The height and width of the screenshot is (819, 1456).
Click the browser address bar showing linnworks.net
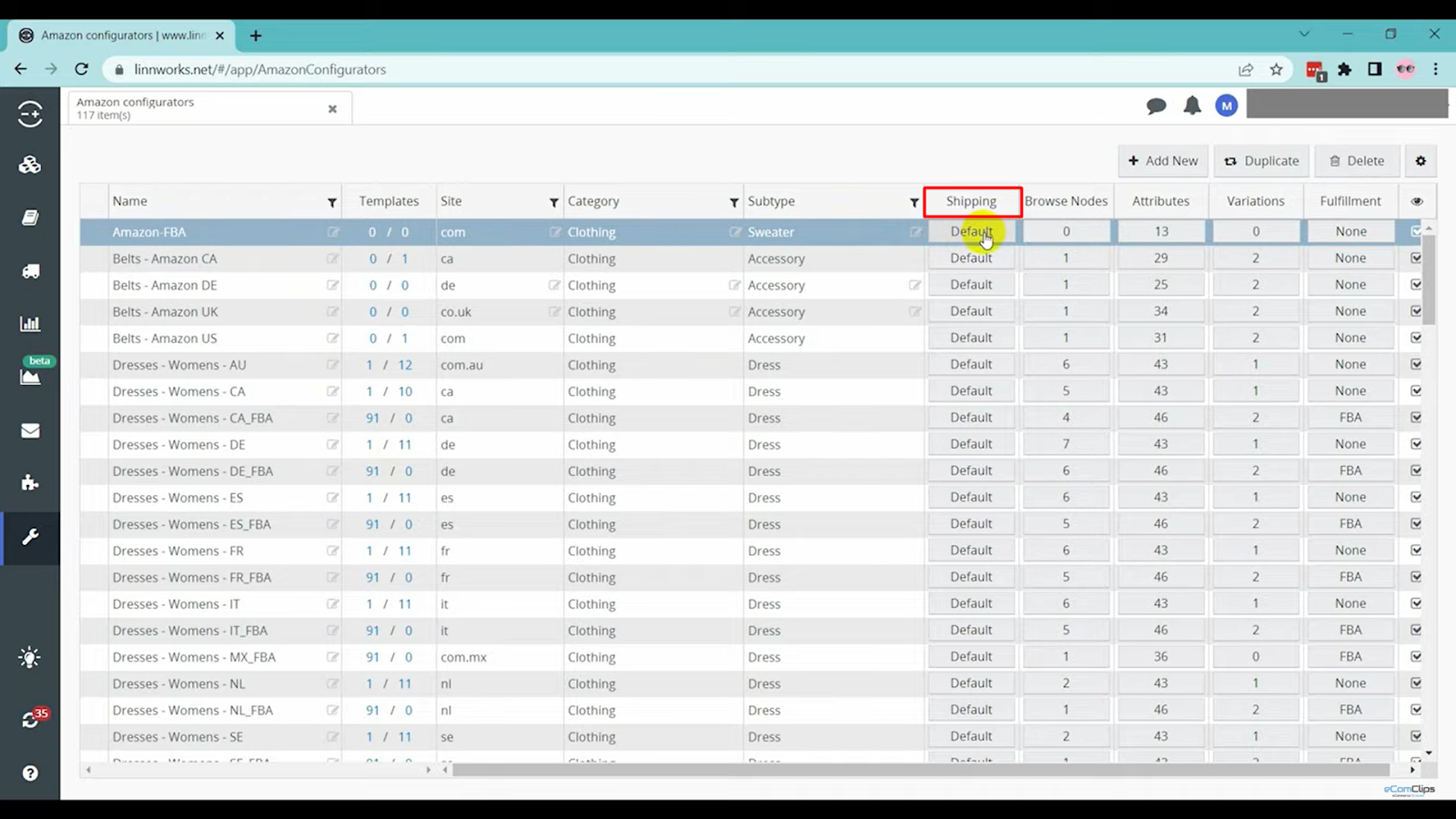coord(673,69)
